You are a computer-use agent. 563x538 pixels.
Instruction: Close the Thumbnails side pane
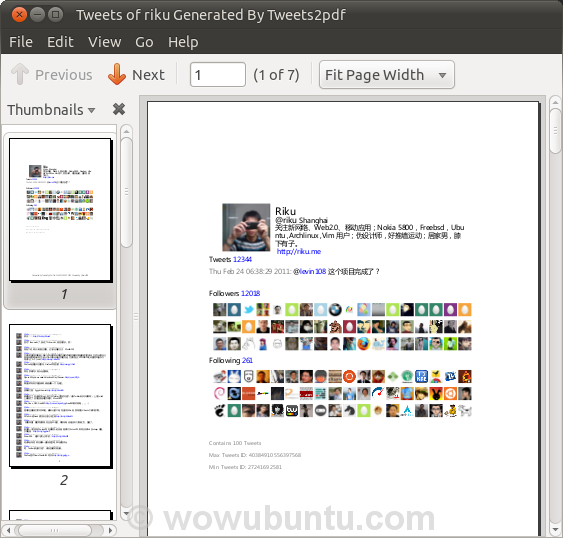point(119,109)
